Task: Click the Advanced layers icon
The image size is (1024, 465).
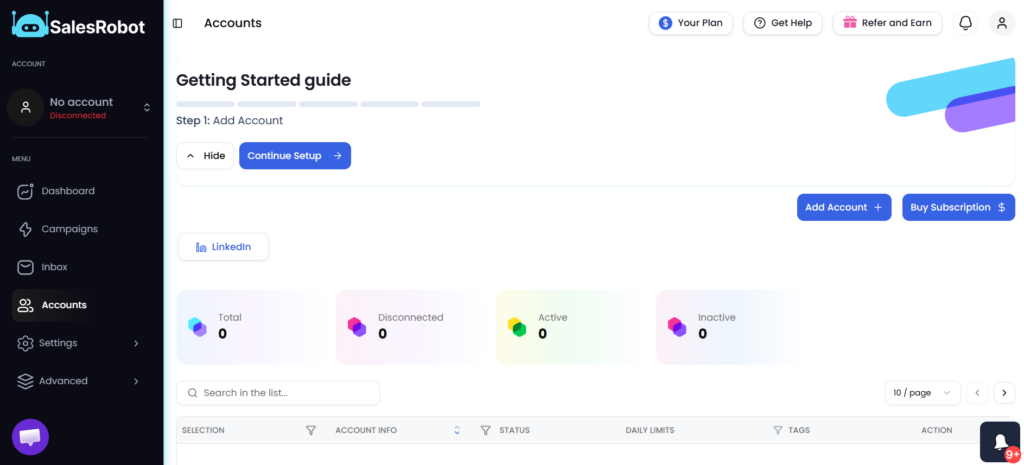Action: click(25, 381)
